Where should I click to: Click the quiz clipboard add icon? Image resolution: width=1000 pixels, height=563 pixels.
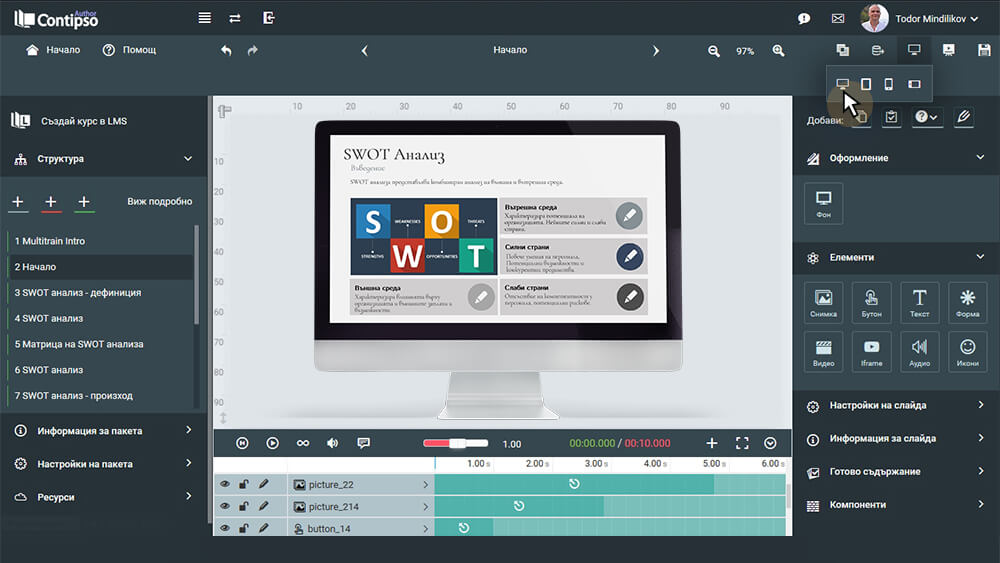pos(891,117)
